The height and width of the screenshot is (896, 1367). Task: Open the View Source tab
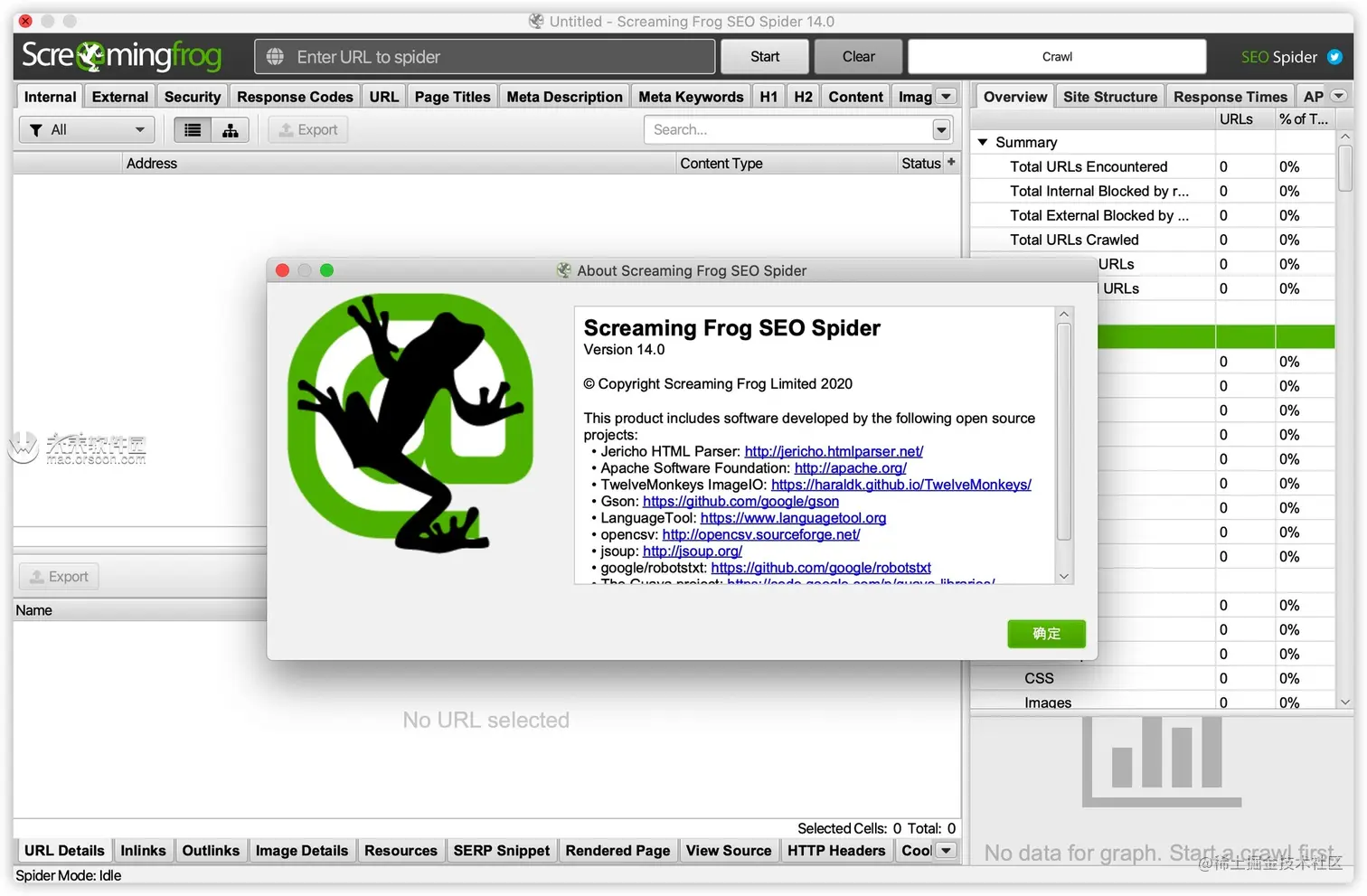pyautogui.click(x=729, y=850)
